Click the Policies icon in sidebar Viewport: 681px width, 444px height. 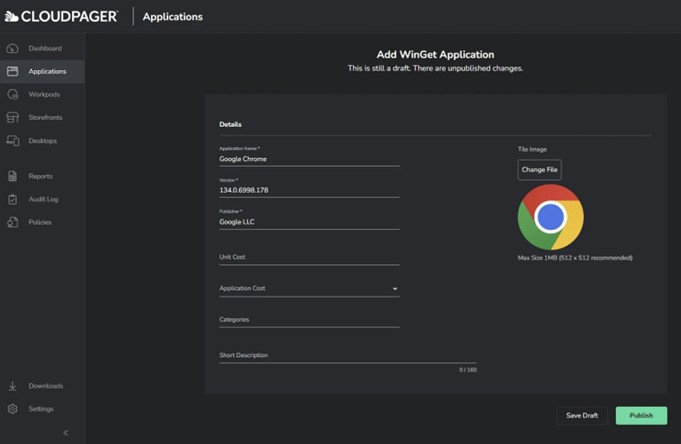click(12, 222)
